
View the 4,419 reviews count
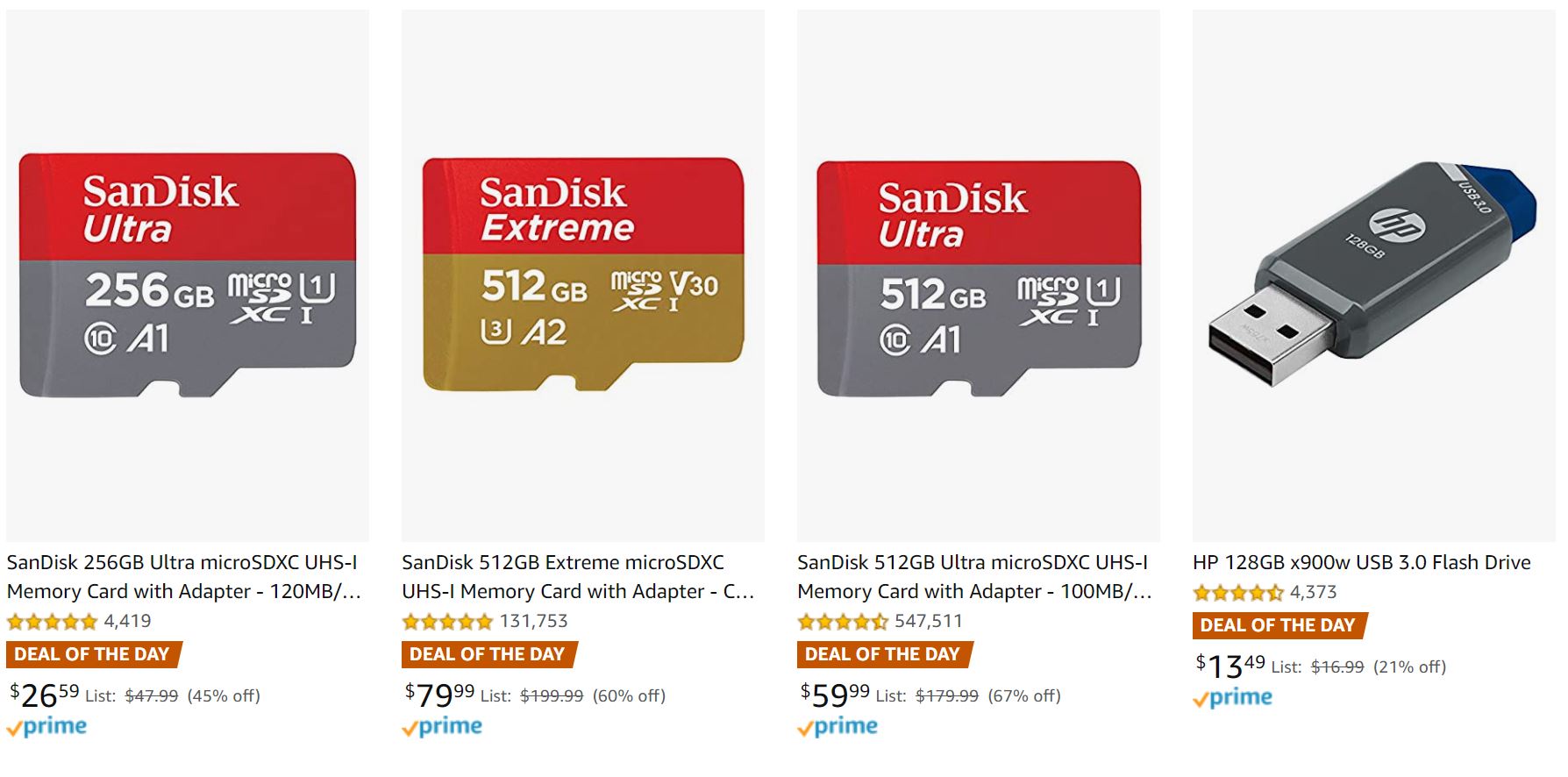pyautogui.click(x=128, y=622)
